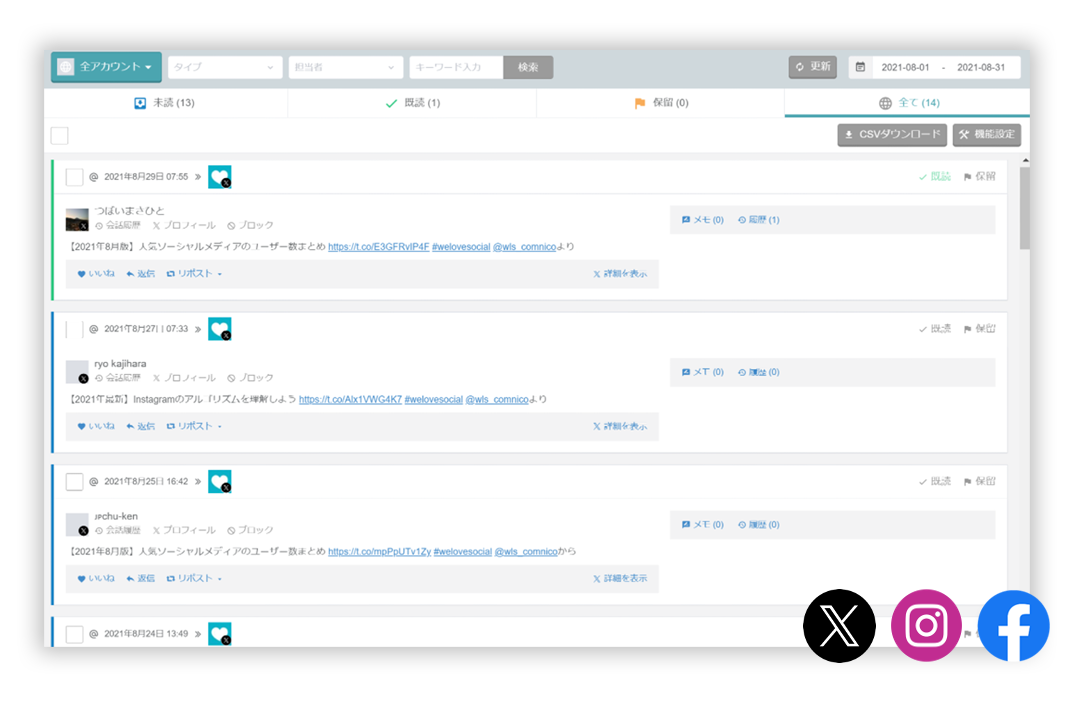This screenshot has height=710, width=1085.
Task: Click the heart account icon on 07:55 post
Action: 220,176
